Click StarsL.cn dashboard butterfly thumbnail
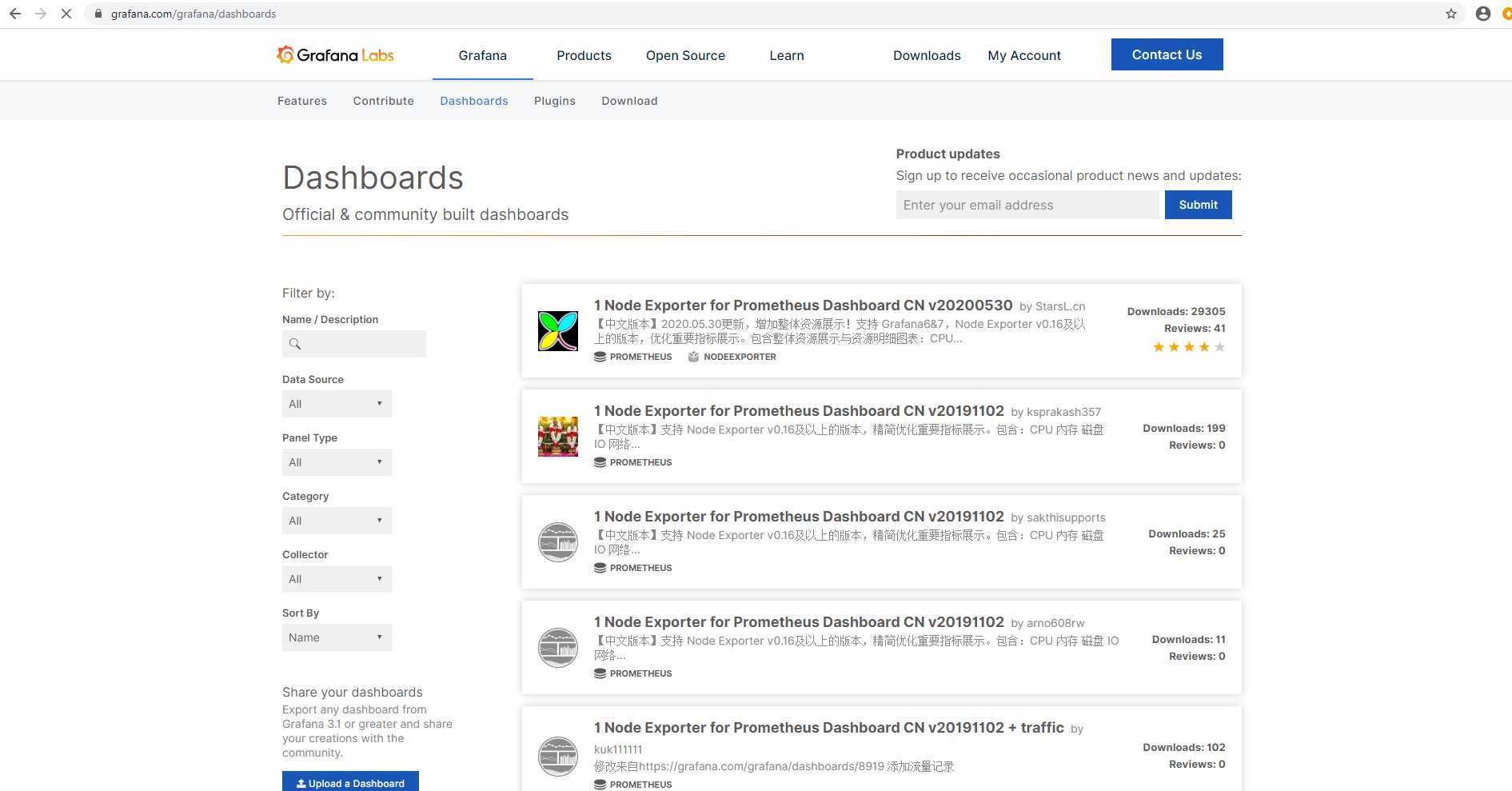 coord(558,331)
